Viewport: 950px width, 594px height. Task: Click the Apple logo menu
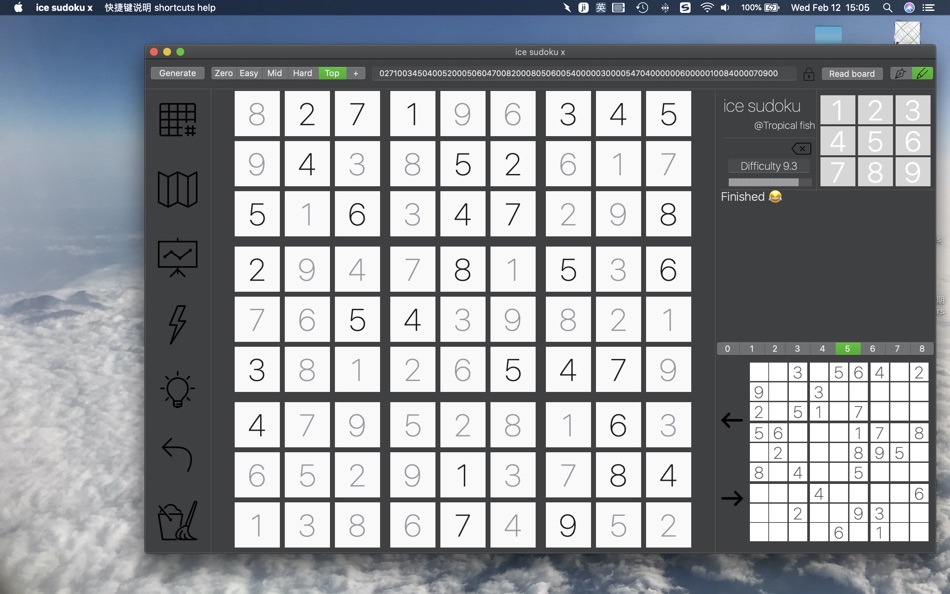[18, 7]
